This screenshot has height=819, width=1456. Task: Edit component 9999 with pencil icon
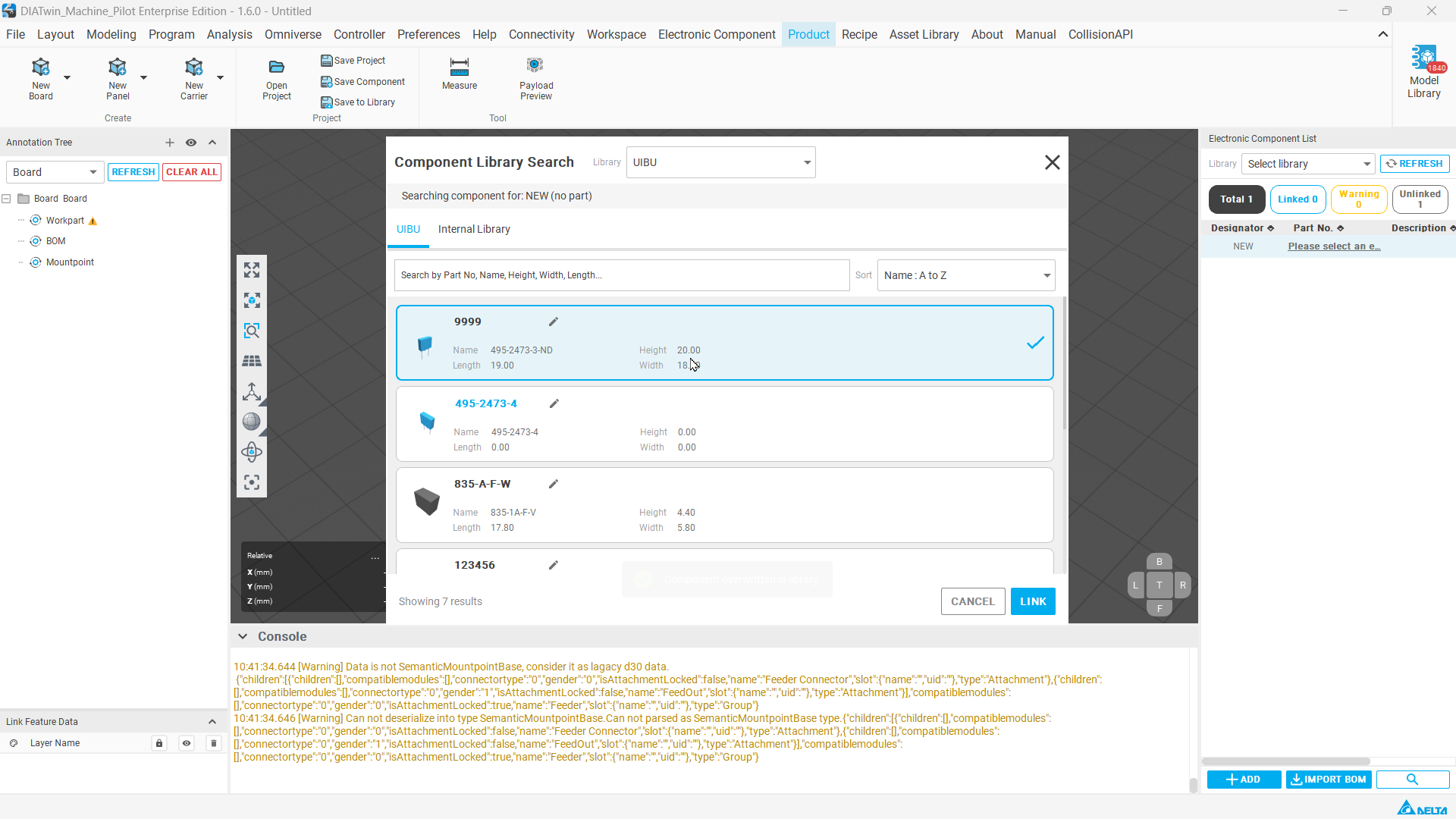554,322
